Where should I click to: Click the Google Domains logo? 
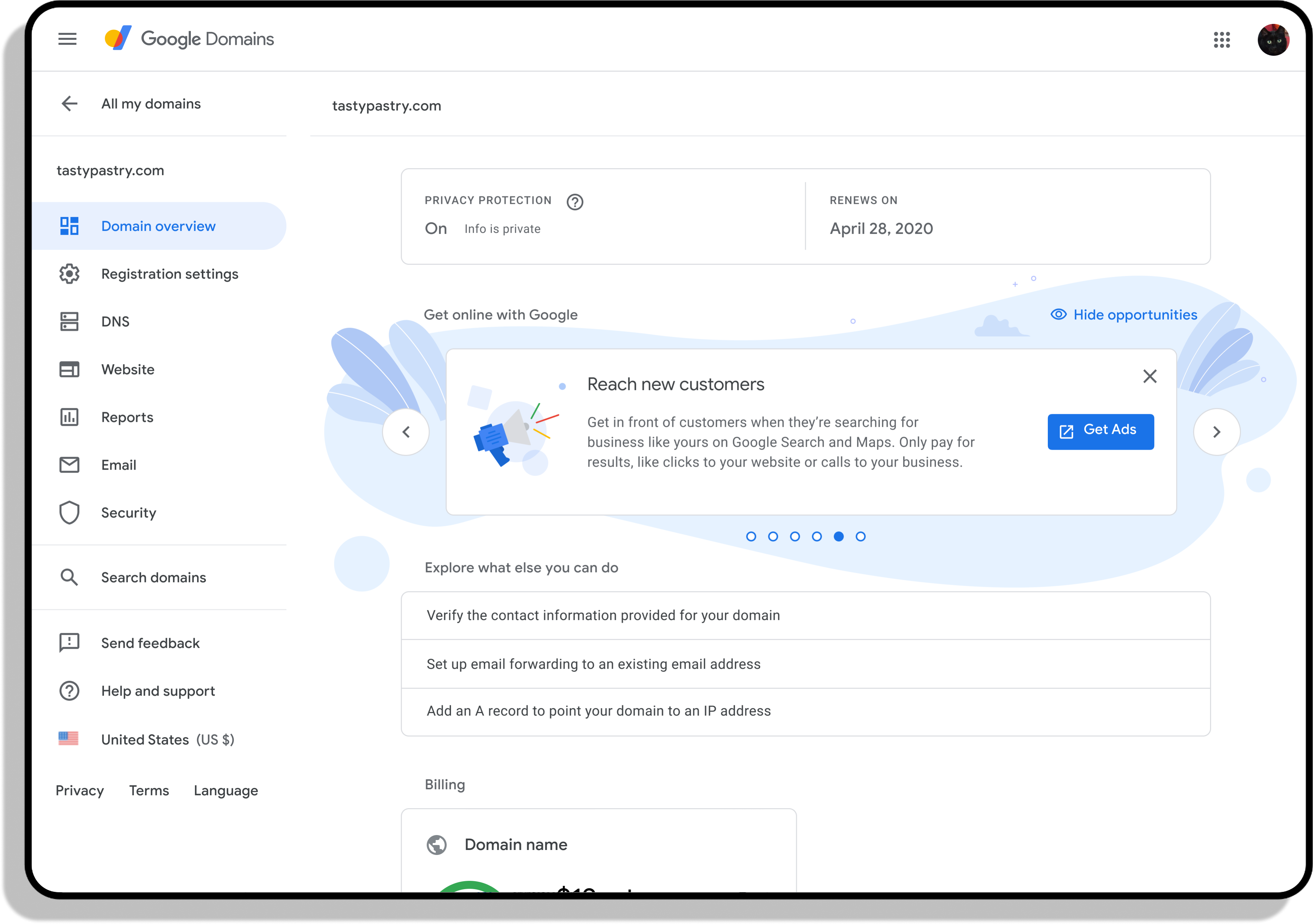[x=189, y=39]
